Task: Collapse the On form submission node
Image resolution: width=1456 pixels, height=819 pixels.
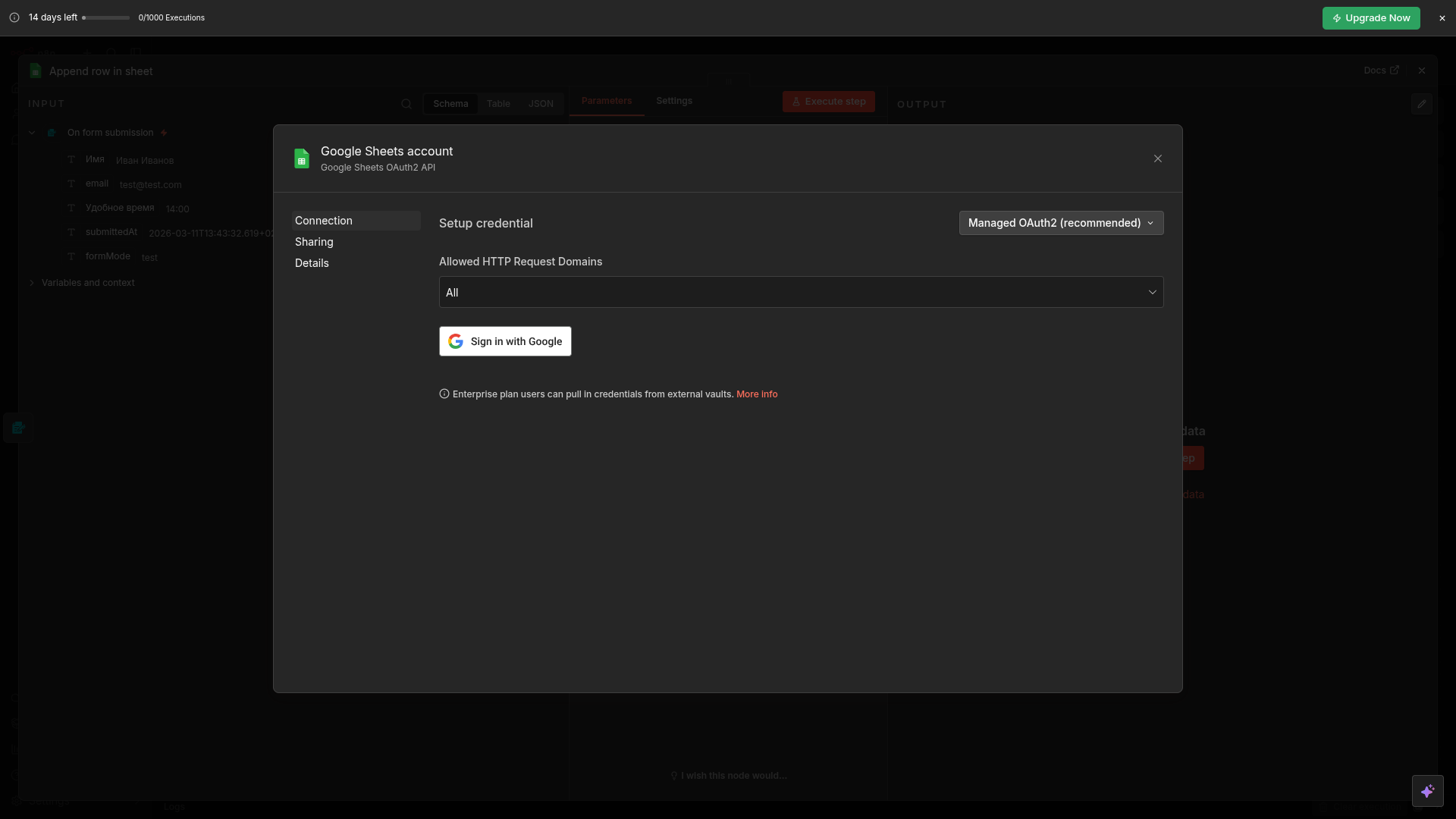Action: tap(32, 133)
